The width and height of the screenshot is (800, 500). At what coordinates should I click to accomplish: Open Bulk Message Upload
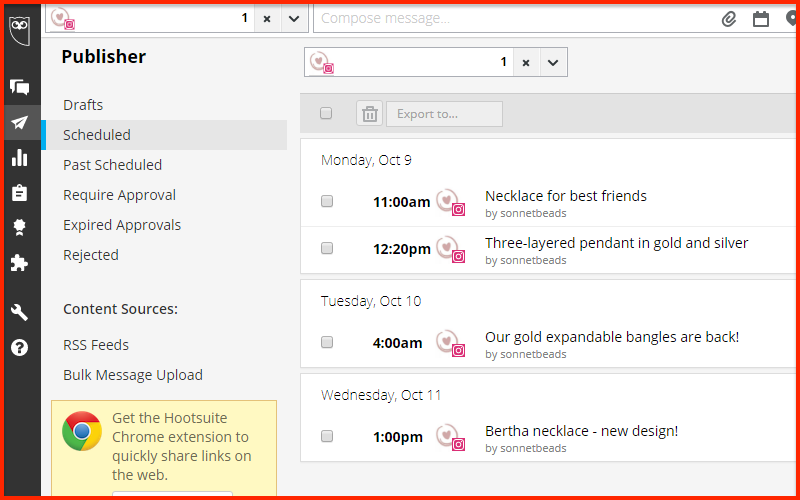point(133,375)
